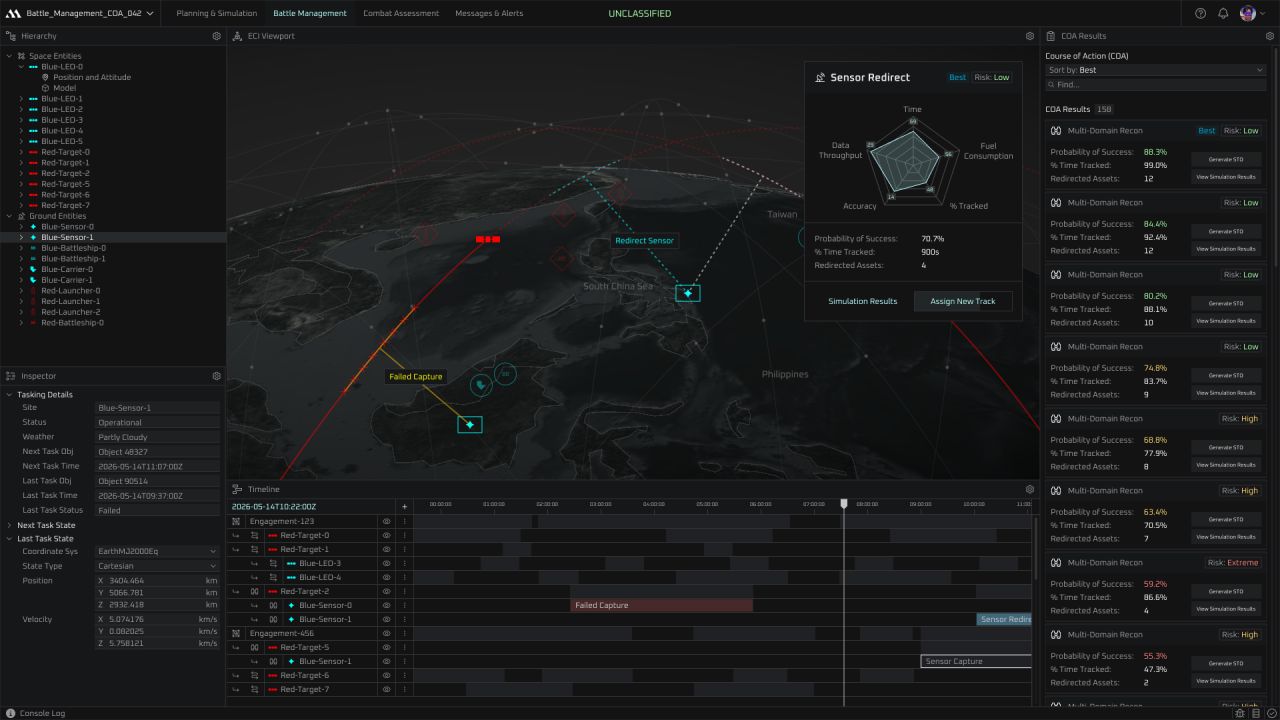
Task: Open the Combat Assessment tab
Action: [401, 13]
